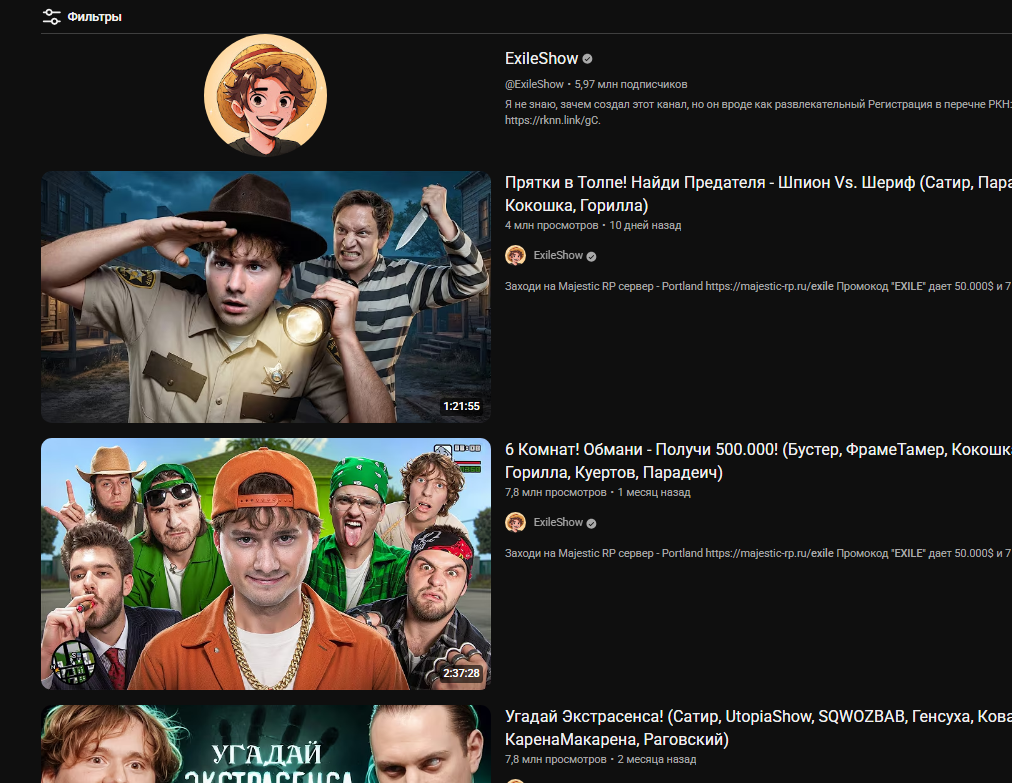
Task: Play the sheriff and spy video thumbnail
Action: [266, 297]
